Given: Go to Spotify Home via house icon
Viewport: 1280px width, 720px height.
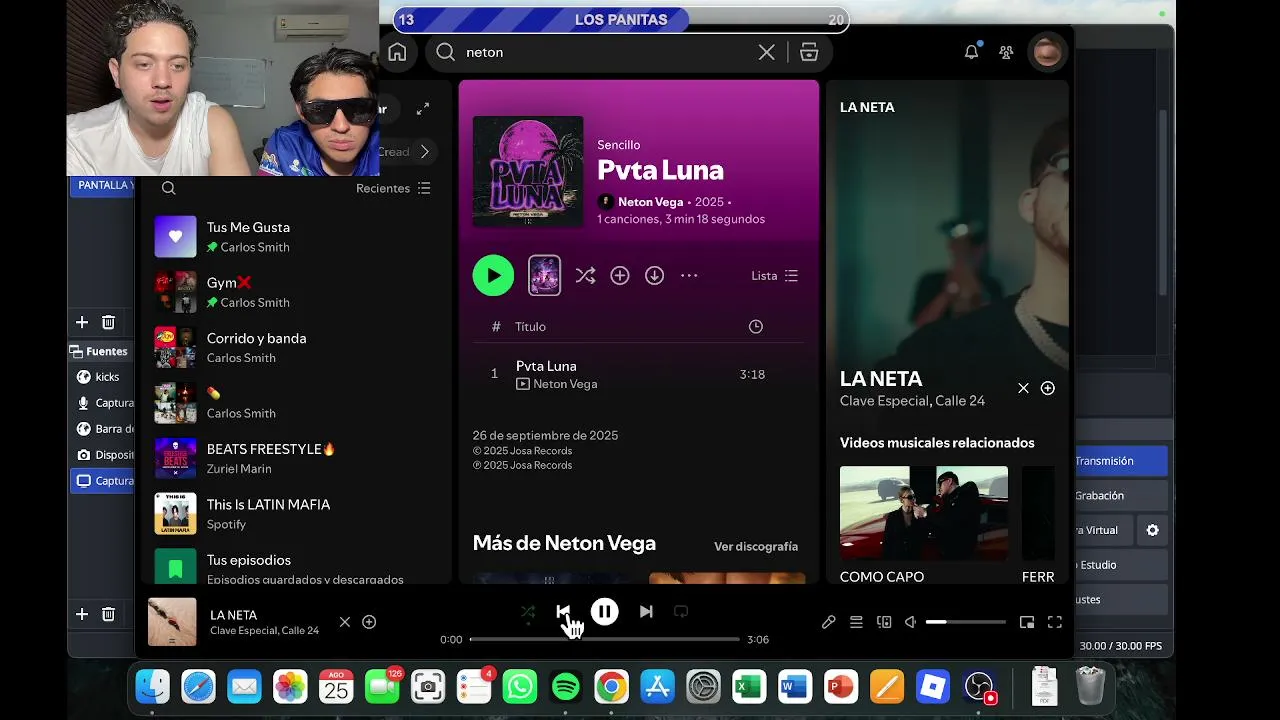Looking at the screenshot, I should [397, 52].
